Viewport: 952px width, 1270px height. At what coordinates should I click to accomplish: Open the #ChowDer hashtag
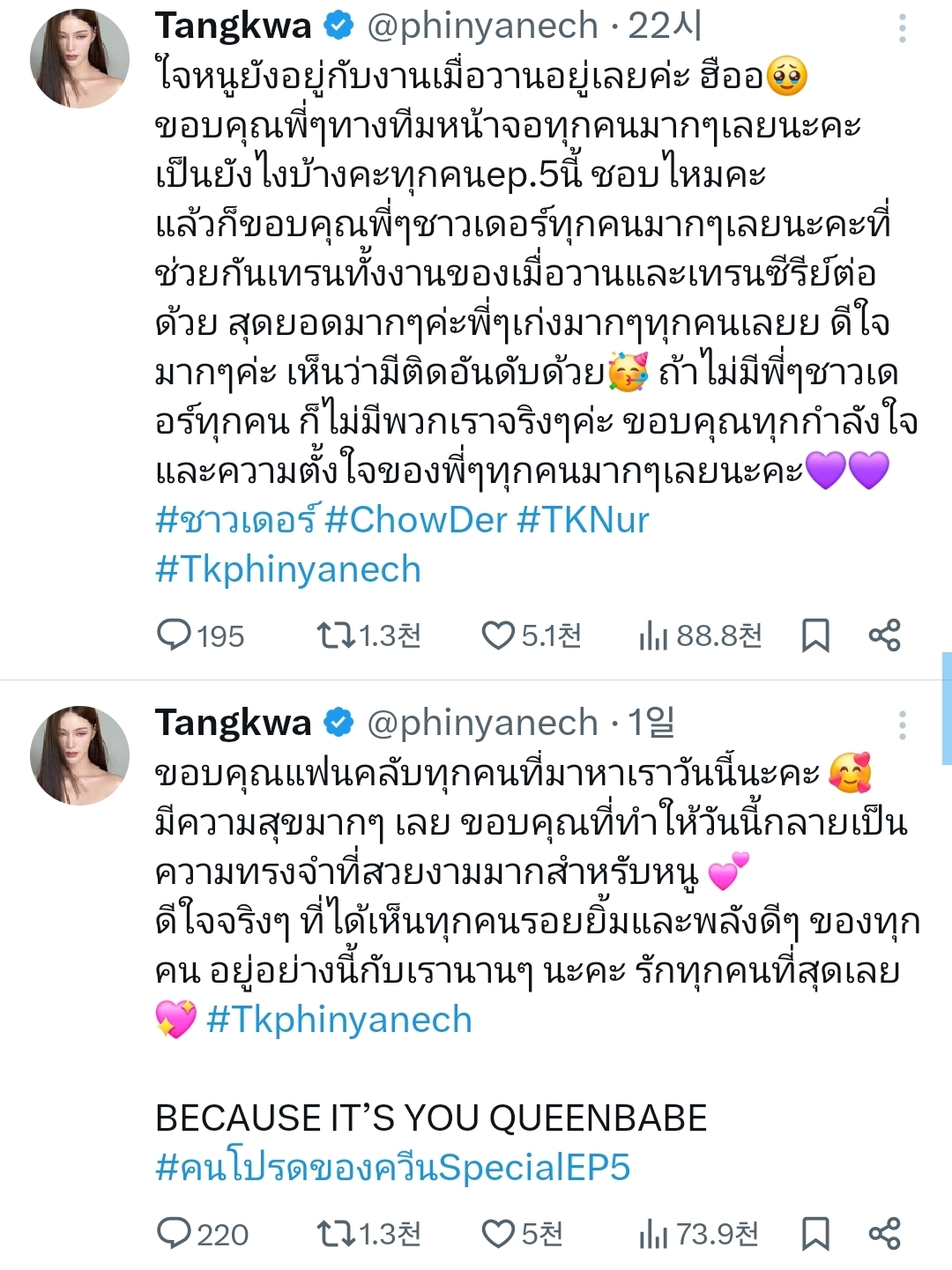(x=415, y=520)
